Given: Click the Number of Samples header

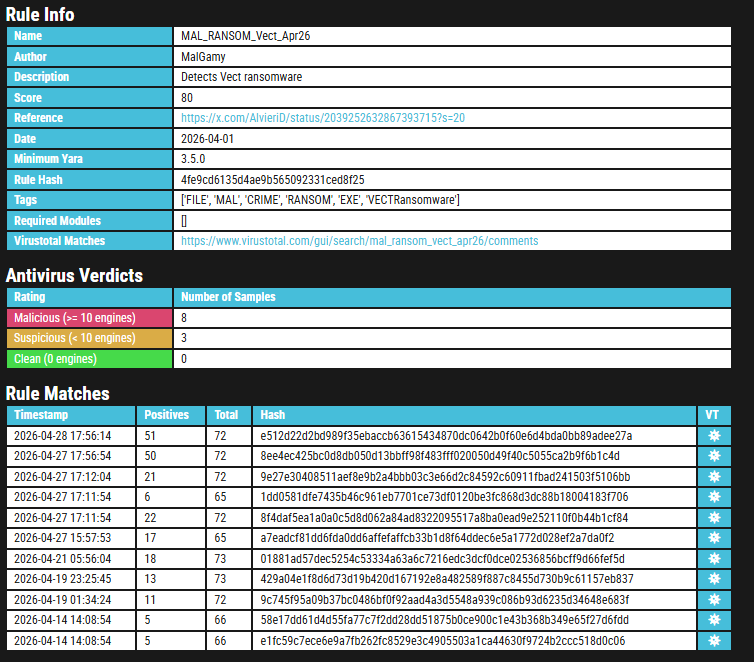Looking at the screenshot, I should [x=452, y=297].
